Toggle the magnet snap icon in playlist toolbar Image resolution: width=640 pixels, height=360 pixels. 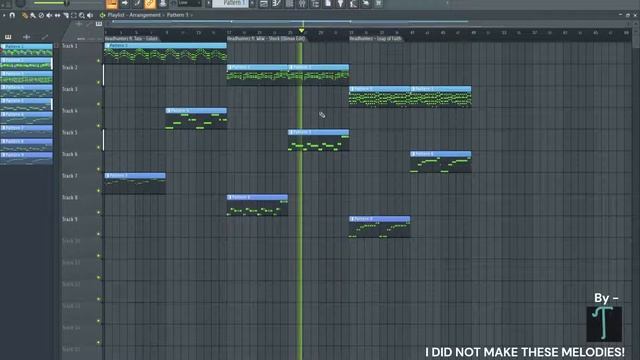click(12, 15)
